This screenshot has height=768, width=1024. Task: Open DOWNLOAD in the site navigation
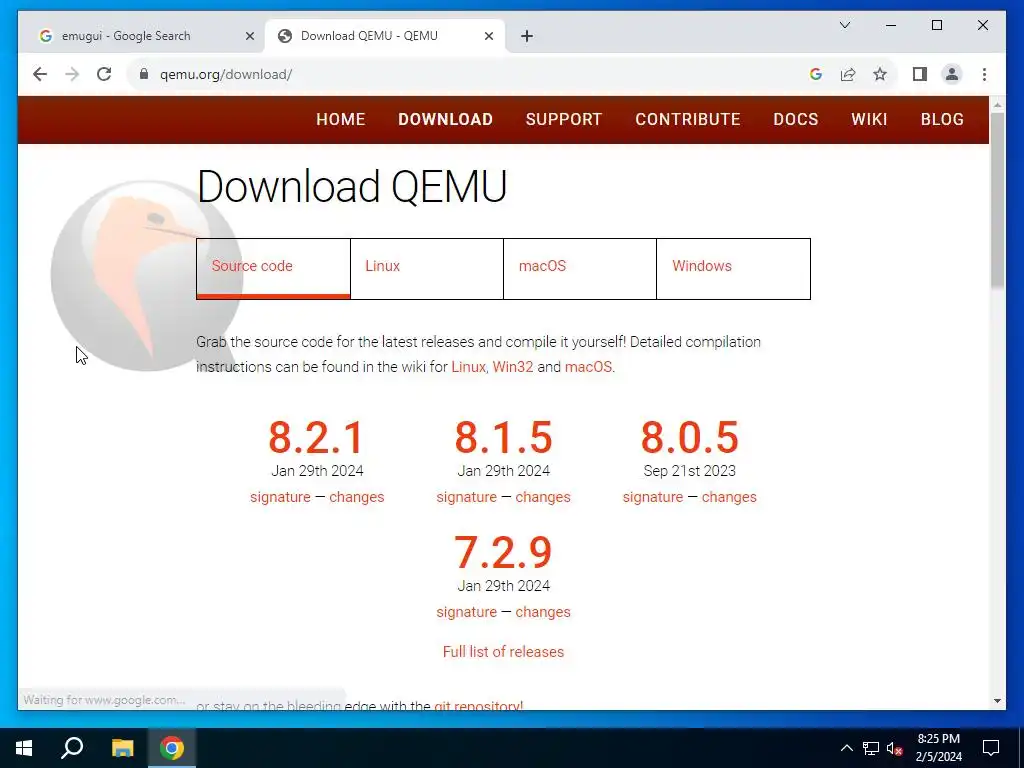[x=445, y=120]
